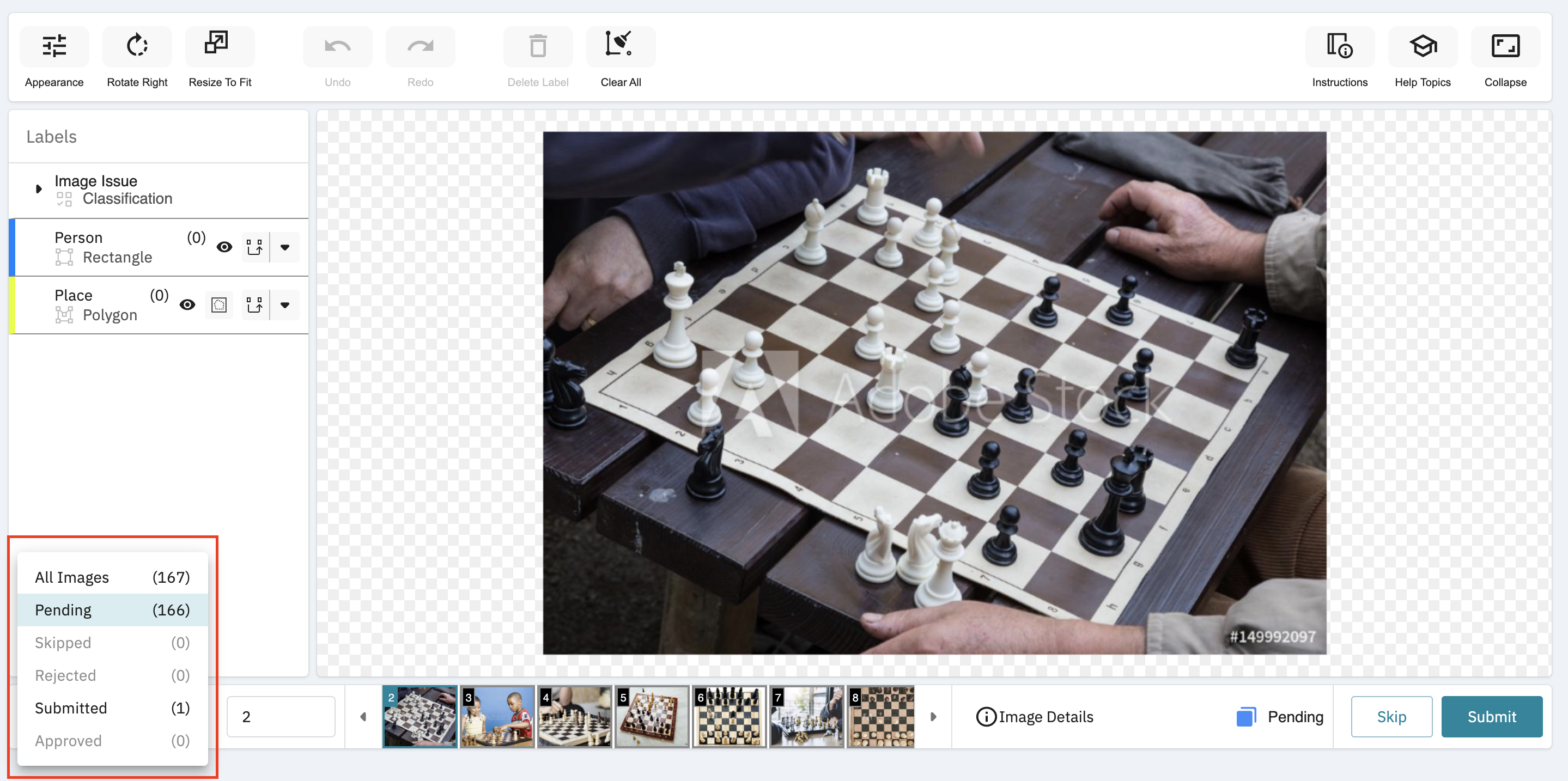Filter by Skipped (0)

pos(113,643)
